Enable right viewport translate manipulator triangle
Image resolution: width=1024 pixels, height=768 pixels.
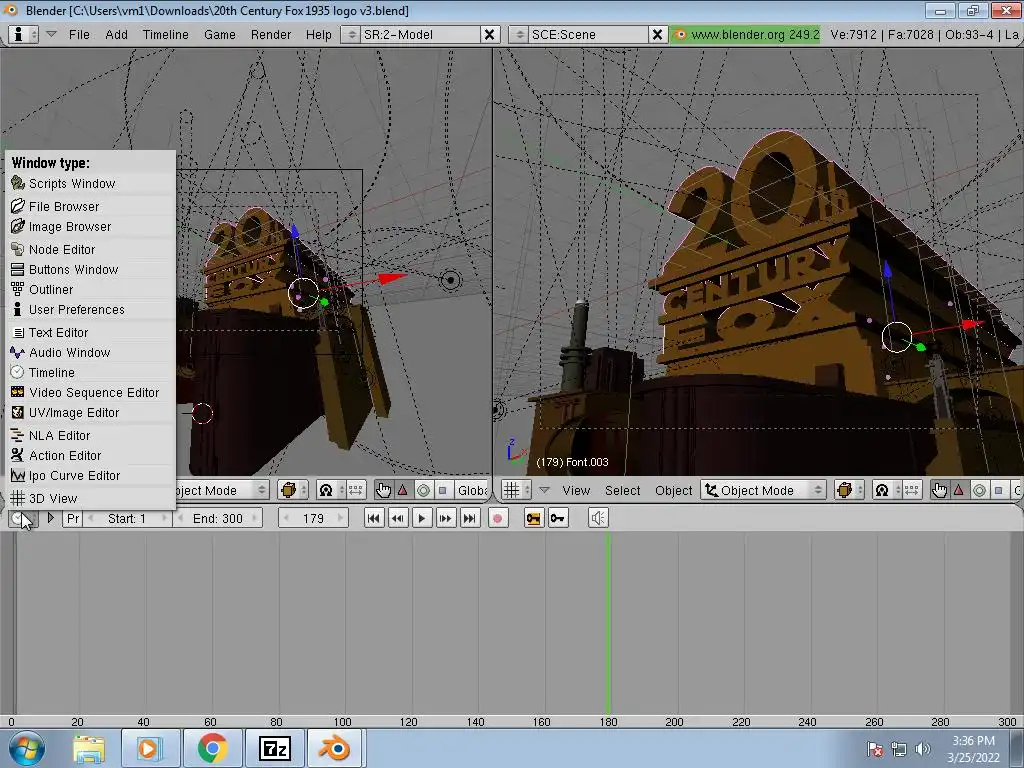click(x=959, y=490)
